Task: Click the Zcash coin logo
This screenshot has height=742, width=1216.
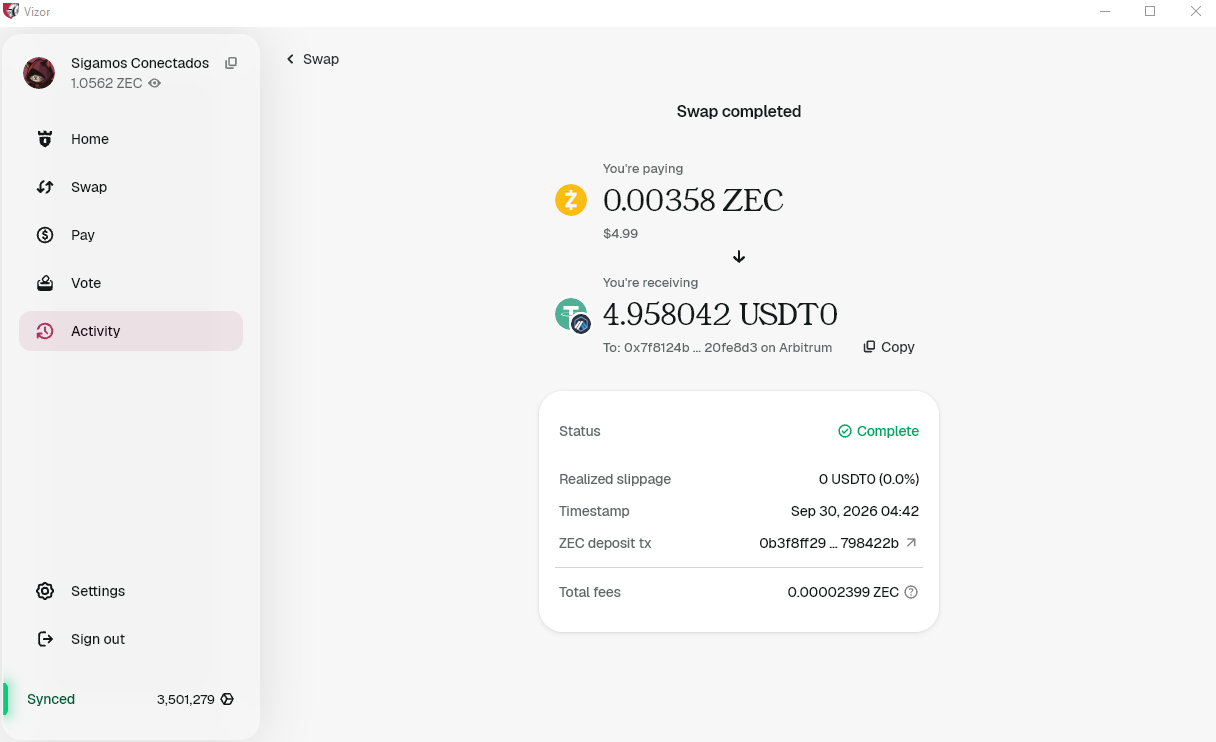Action: point(571,200)
